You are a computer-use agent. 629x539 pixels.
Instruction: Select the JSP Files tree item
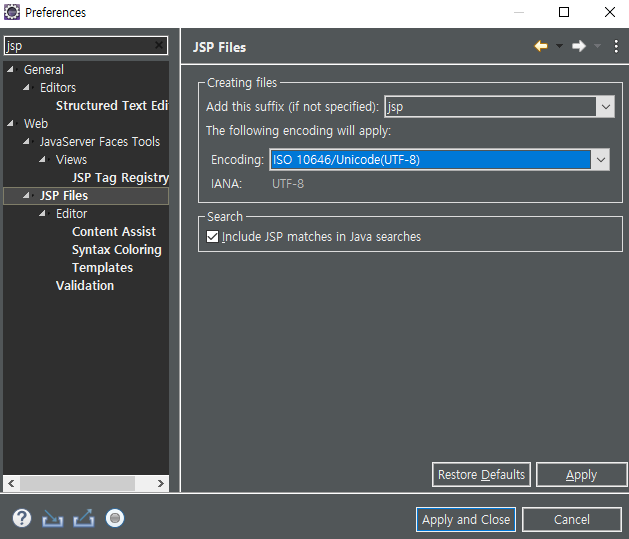64,195
